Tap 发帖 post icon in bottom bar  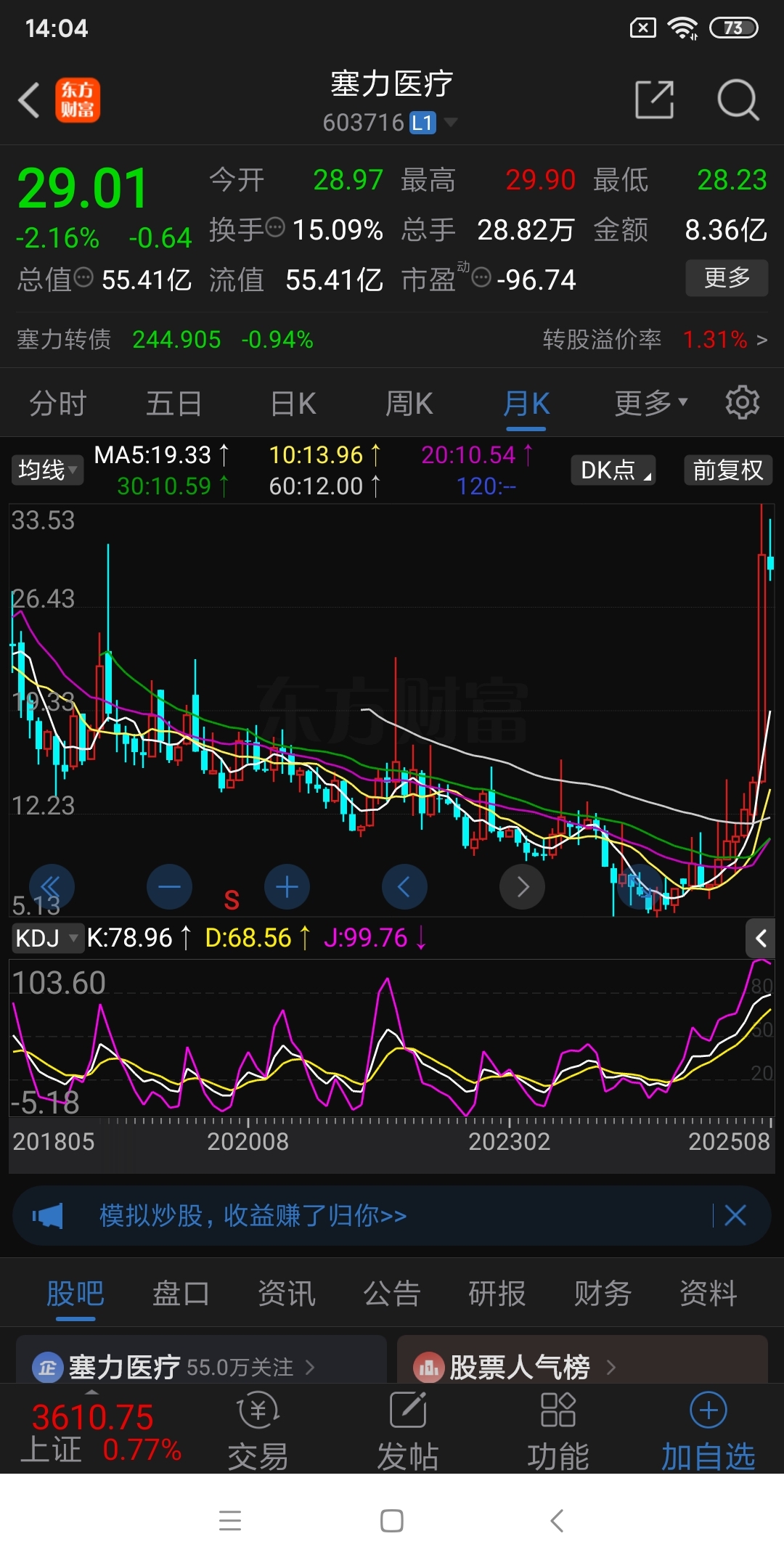click(408, 1430)
